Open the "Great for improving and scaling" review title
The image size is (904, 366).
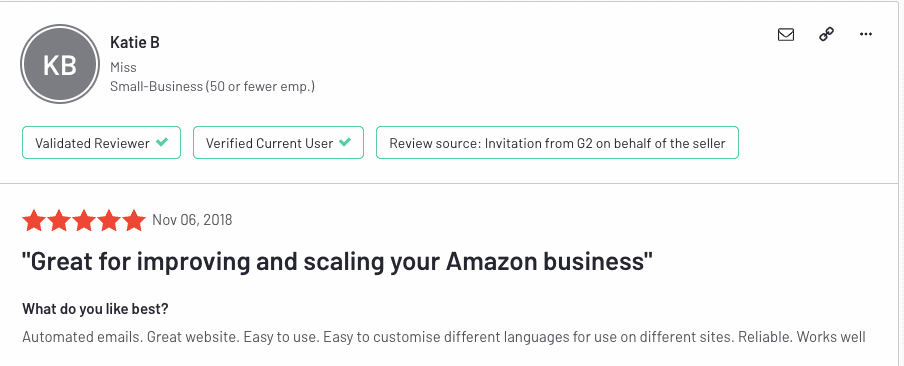pyautogui.click(x=337, y=263)
